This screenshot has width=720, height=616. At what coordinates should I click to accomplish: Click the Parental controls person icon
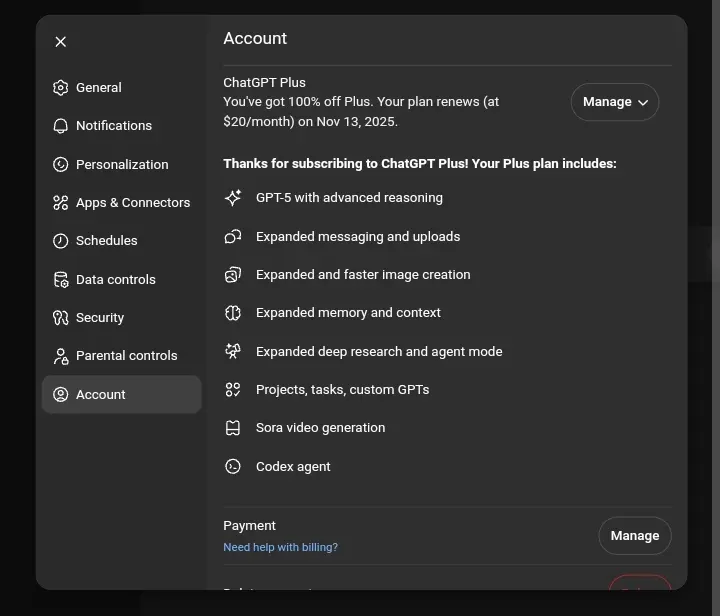[x=61, y=356]
